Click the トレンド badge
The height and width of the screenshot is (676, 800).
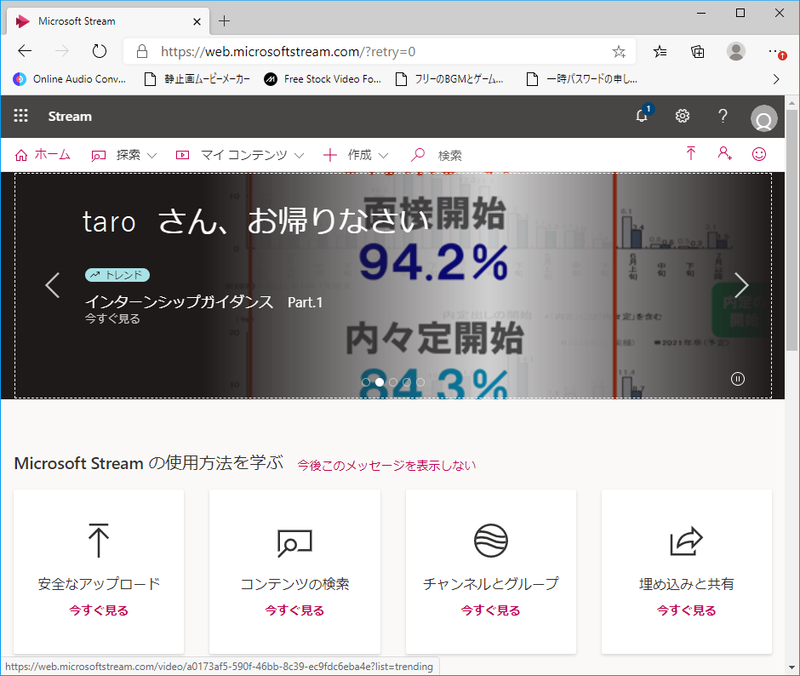coord(117,275)
